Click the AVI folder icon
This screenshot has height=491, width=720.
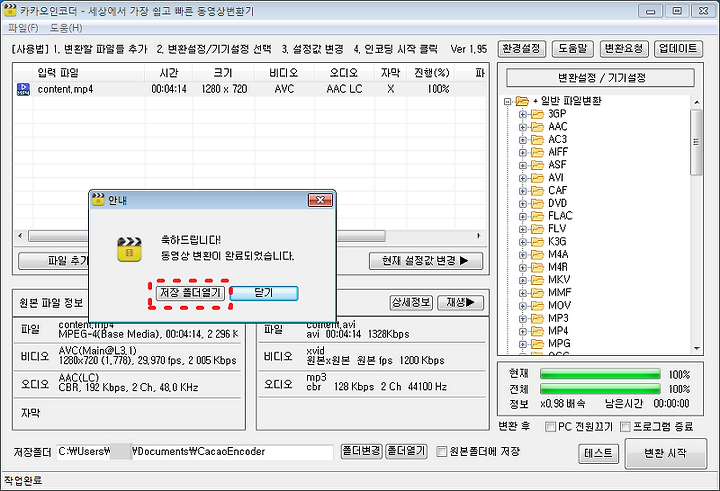pyautogui.click(x=537, y=178)
